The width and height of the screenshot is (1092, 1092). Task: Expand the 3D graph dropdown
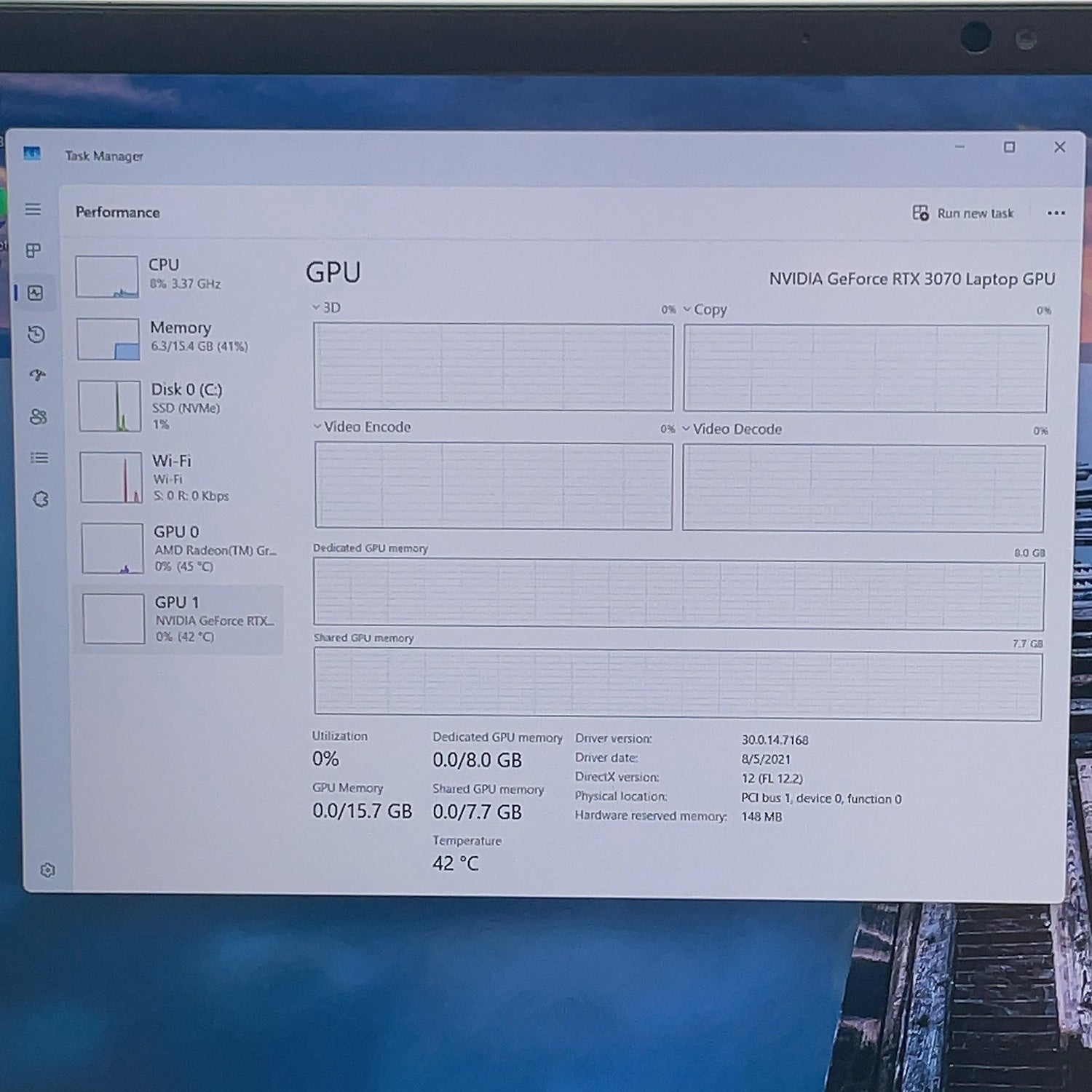[x=326, y=307]
